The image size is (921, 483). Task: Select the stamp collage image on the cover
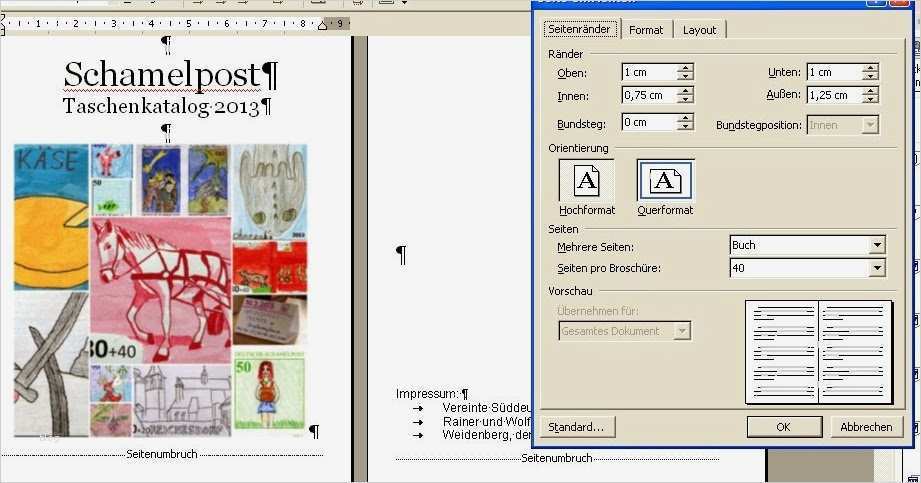(x=160, y=290)
